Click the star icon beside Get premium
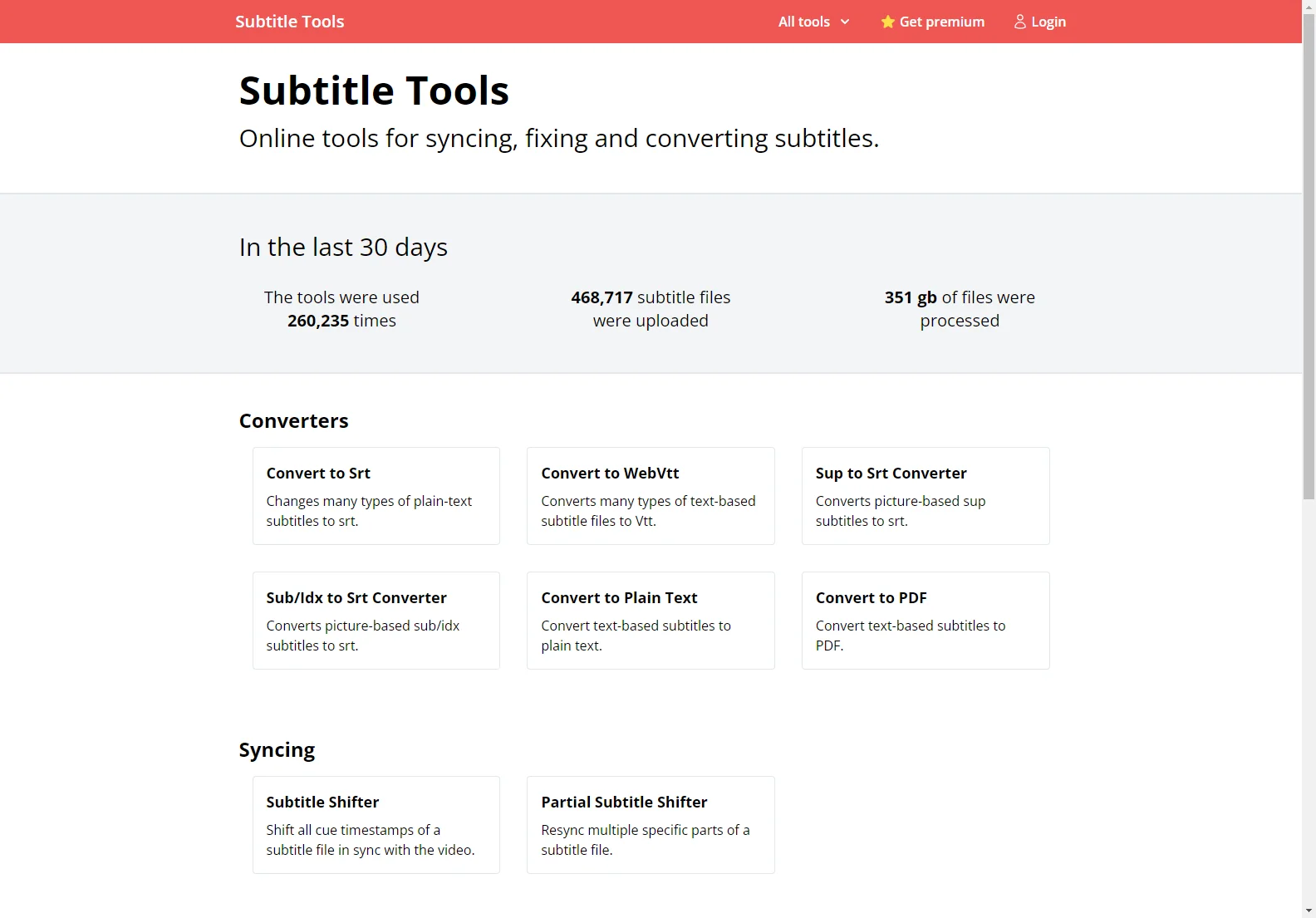The width and height of the screenshot is (1316, 918). (888, 22)
